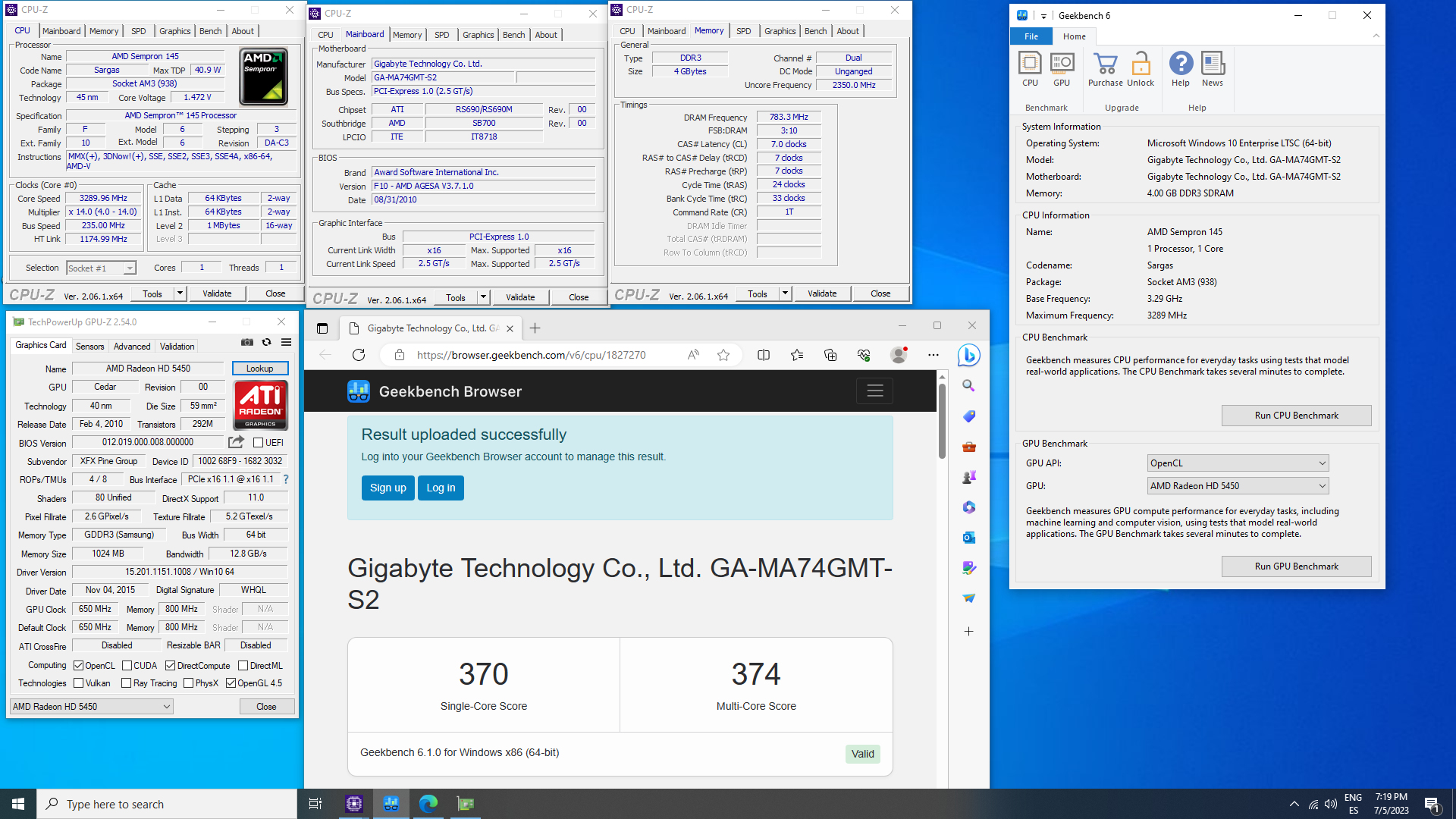
Task: Open the Geekbench GPU selection dropdown
Action: tap(1238, 486)
